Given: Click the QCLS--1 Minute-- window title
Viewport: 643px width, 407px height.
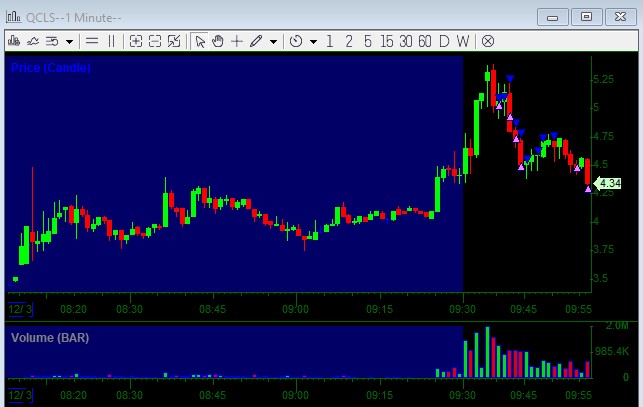Looking at the screenshot, I should 73,18.
